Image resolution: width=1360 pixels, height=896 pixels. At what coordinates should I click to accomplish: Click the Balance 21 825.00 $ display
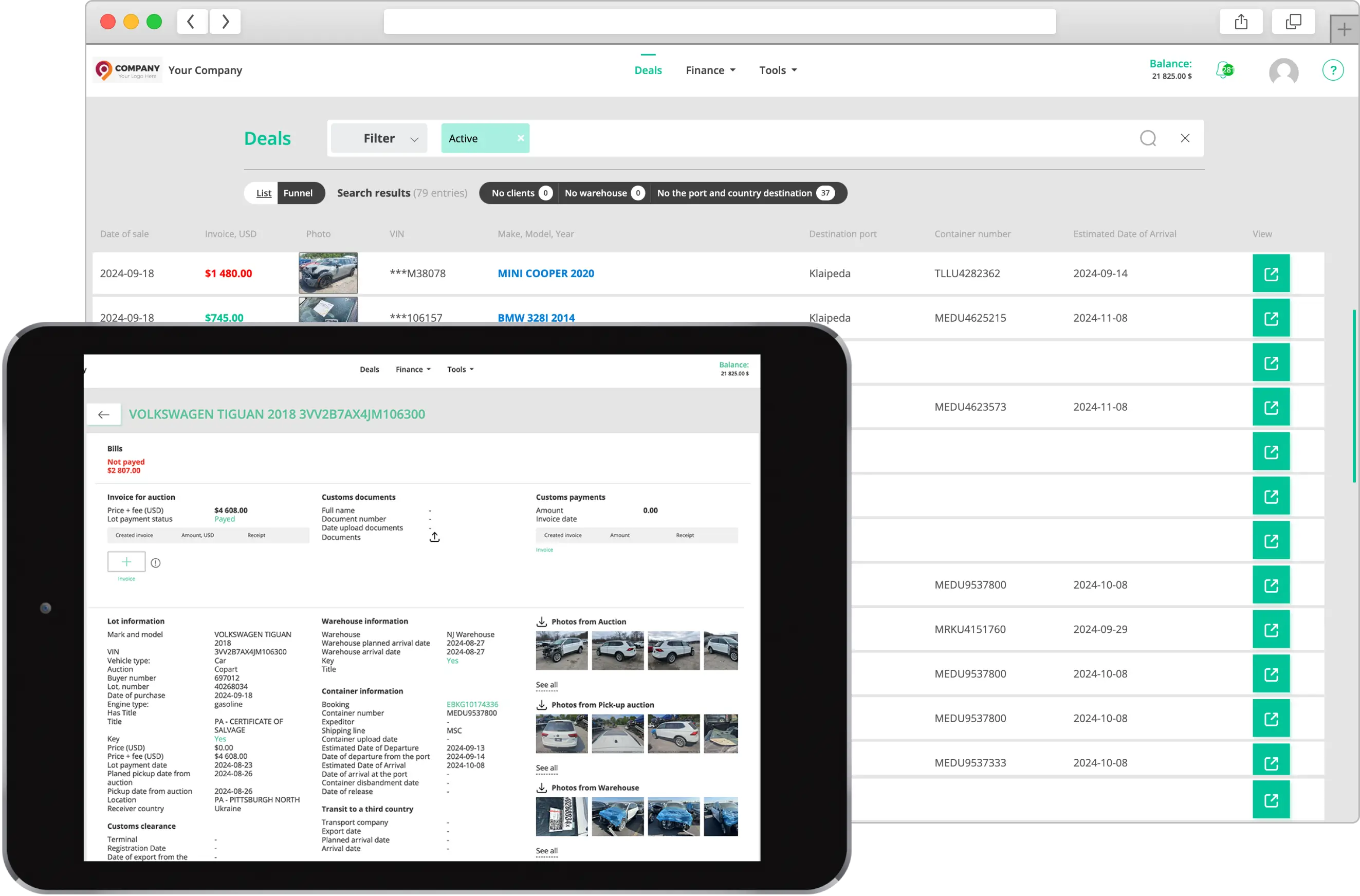[1170, 70]
